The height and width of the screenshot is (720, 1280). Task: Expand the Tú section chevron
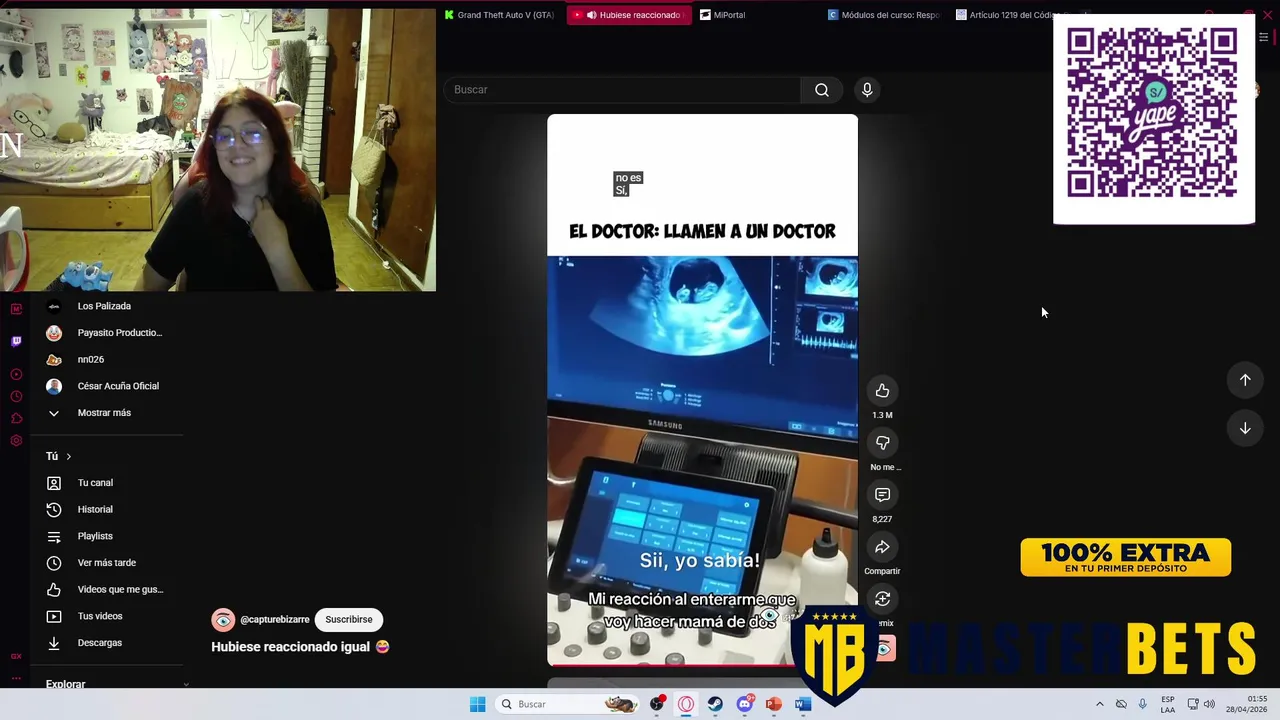(68, 457)
